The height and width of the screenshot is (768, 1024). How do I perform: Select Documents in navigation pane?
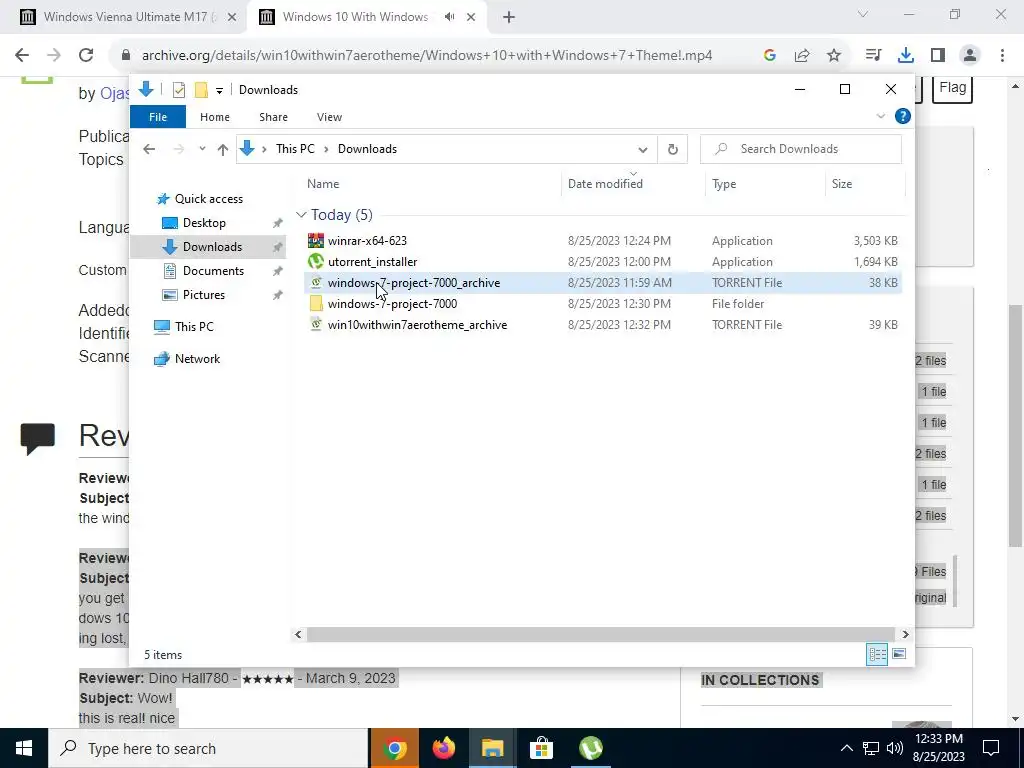click(213, 271)
